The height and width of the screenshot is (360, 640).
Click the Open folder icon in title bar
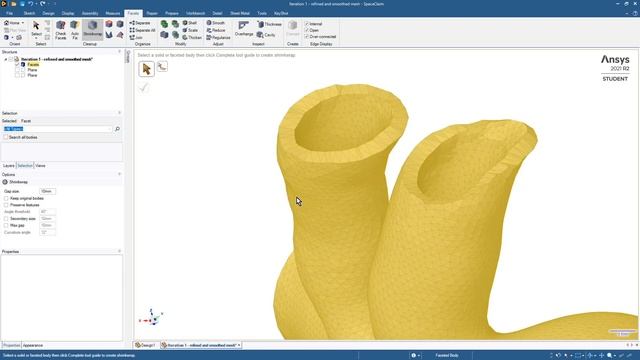tap(13, 4)
